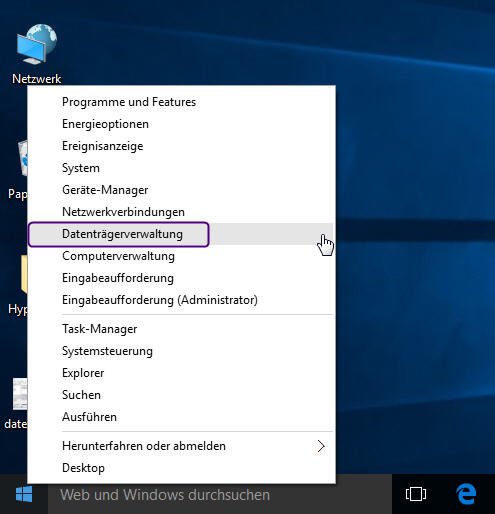Select Ausführen menu item
The height and width of the screenshot is (514, 495).
(x=181, y=417)
